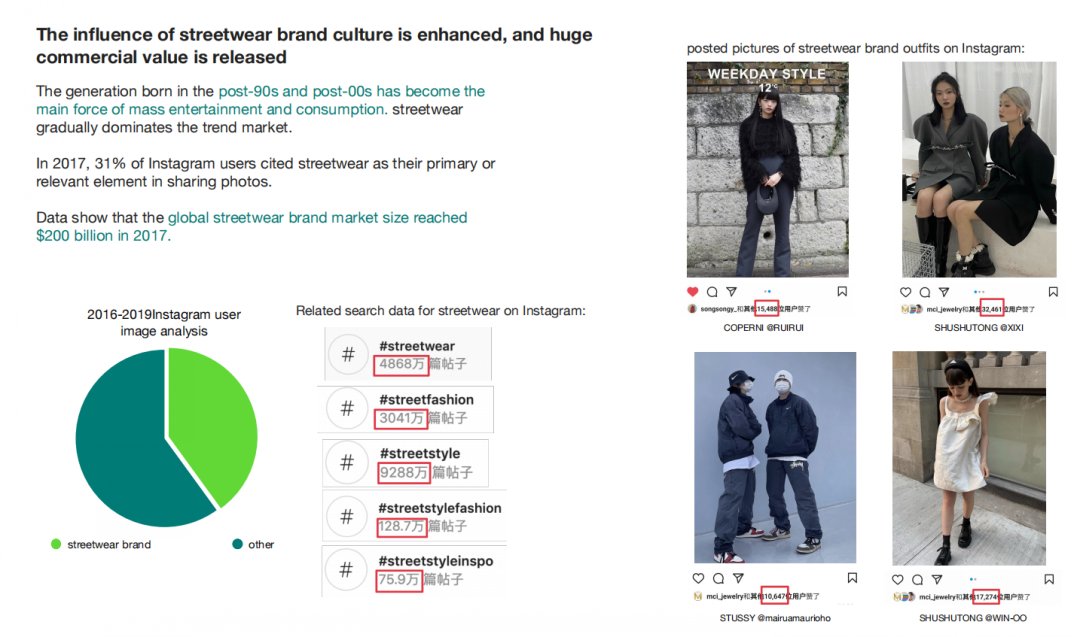Viewport: 1080px width, 637px height.
Task: Like the SHUSHUTONG @XIXI post
Action: click(906, 292)
